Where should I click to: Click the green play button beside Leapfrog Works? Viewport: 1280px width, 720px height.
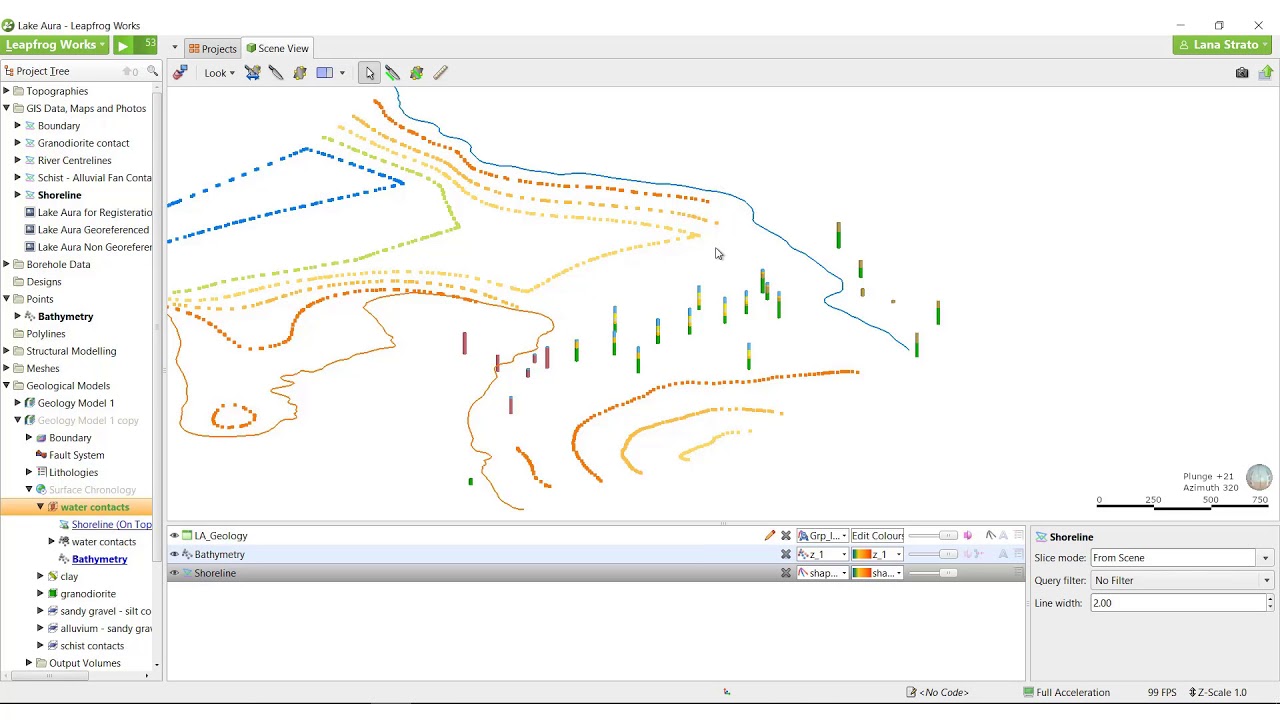tap(122, 45)
